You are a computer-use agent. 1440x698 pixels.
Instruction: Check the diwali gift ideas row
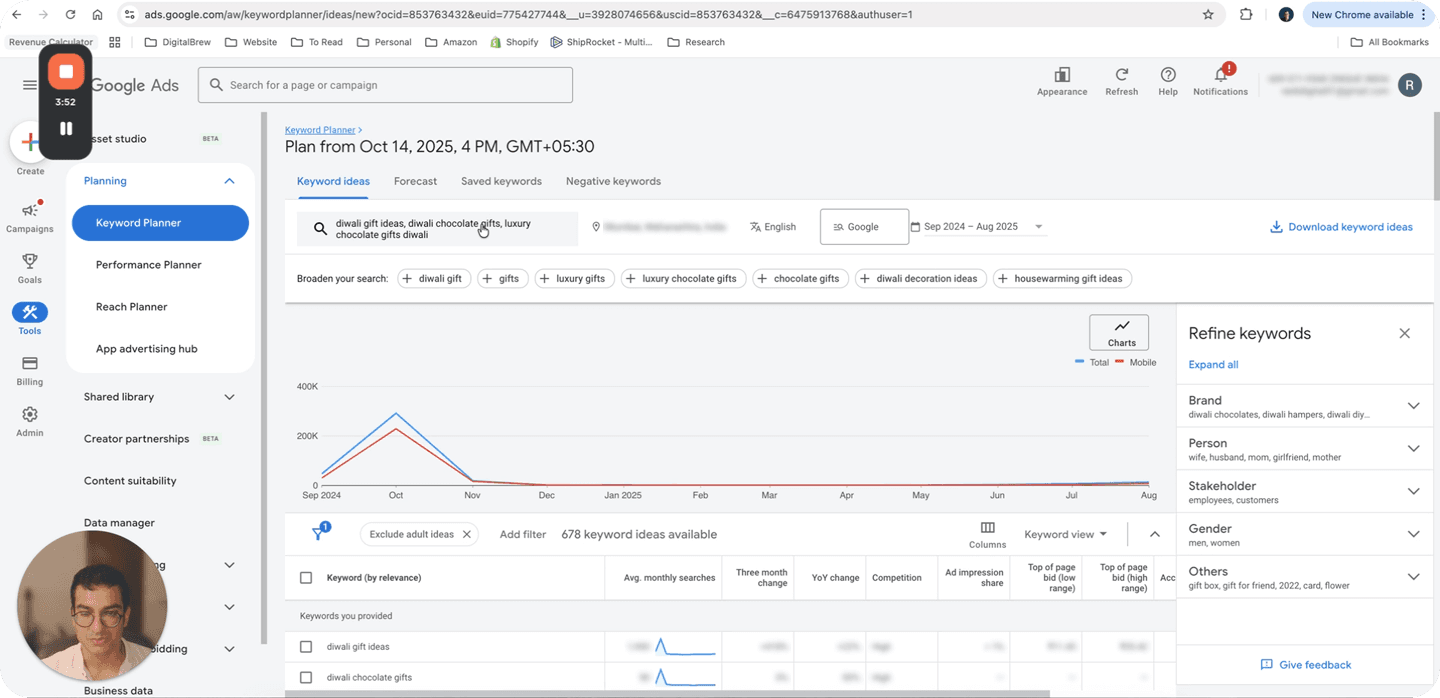(306, 647)
